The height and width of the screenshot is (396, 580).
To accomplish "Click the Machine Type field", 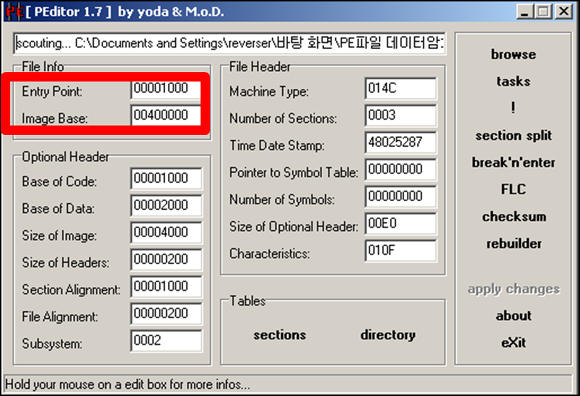I will click(401, 88).
